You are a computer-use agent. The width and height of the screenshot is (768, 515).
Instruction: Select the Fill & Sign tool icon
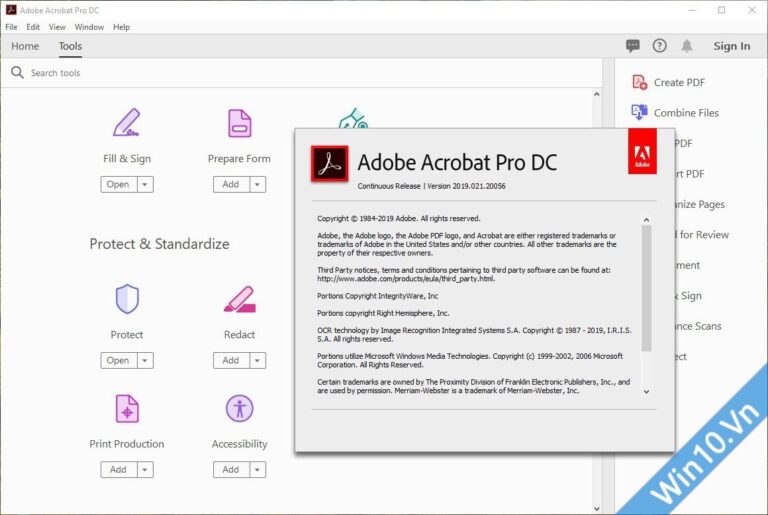126,123
